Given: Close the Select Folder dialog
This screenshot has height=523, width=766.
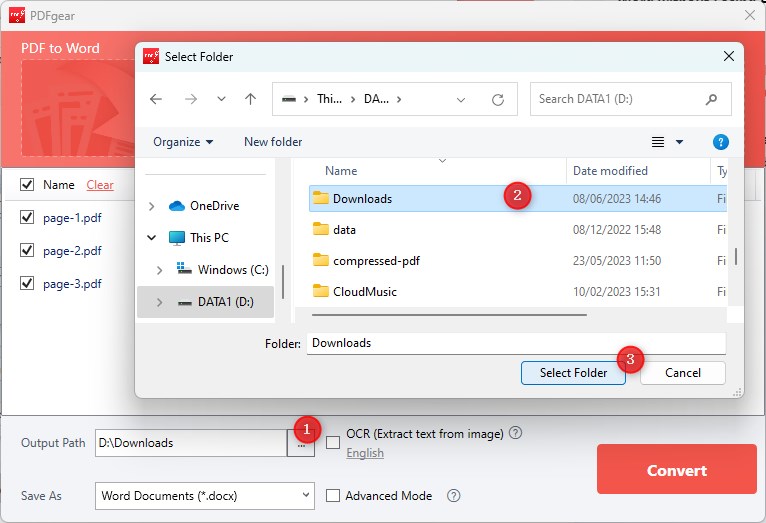Looking at the screenshot, I should coord(728,57).
